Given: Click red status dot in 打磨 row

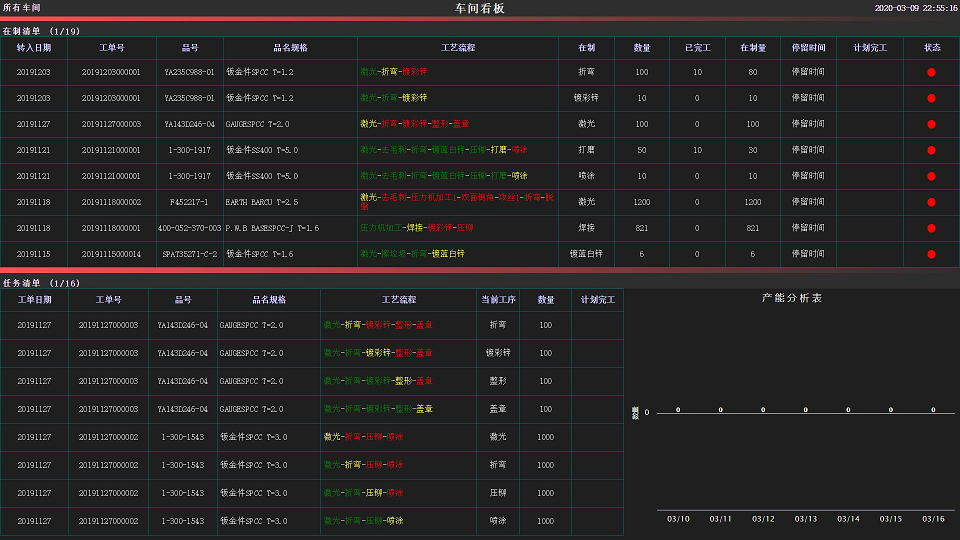Looking at the screenshot, I should [x=931, y=150].
